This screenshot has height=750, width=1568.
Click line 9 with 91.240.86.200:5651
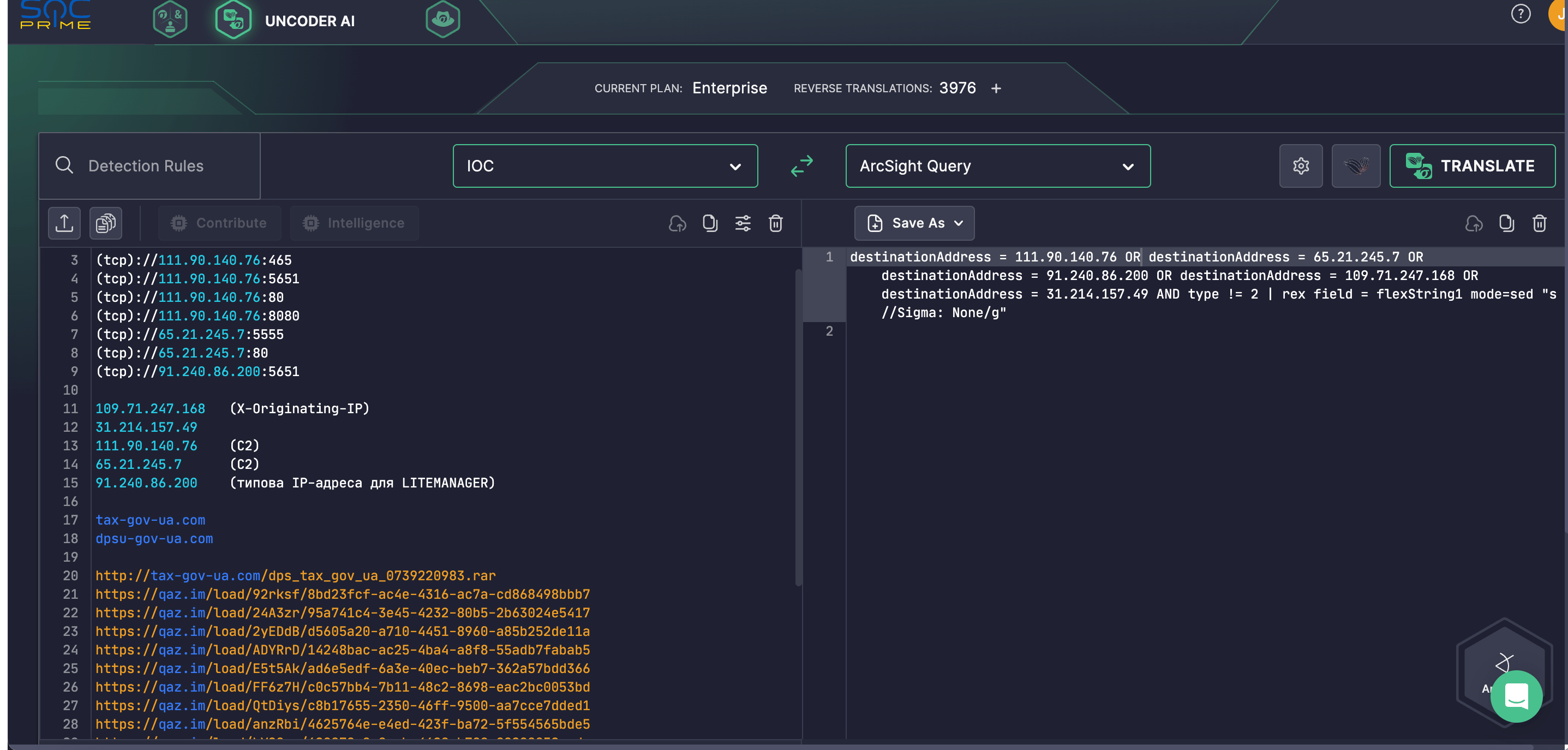[197, 371]
